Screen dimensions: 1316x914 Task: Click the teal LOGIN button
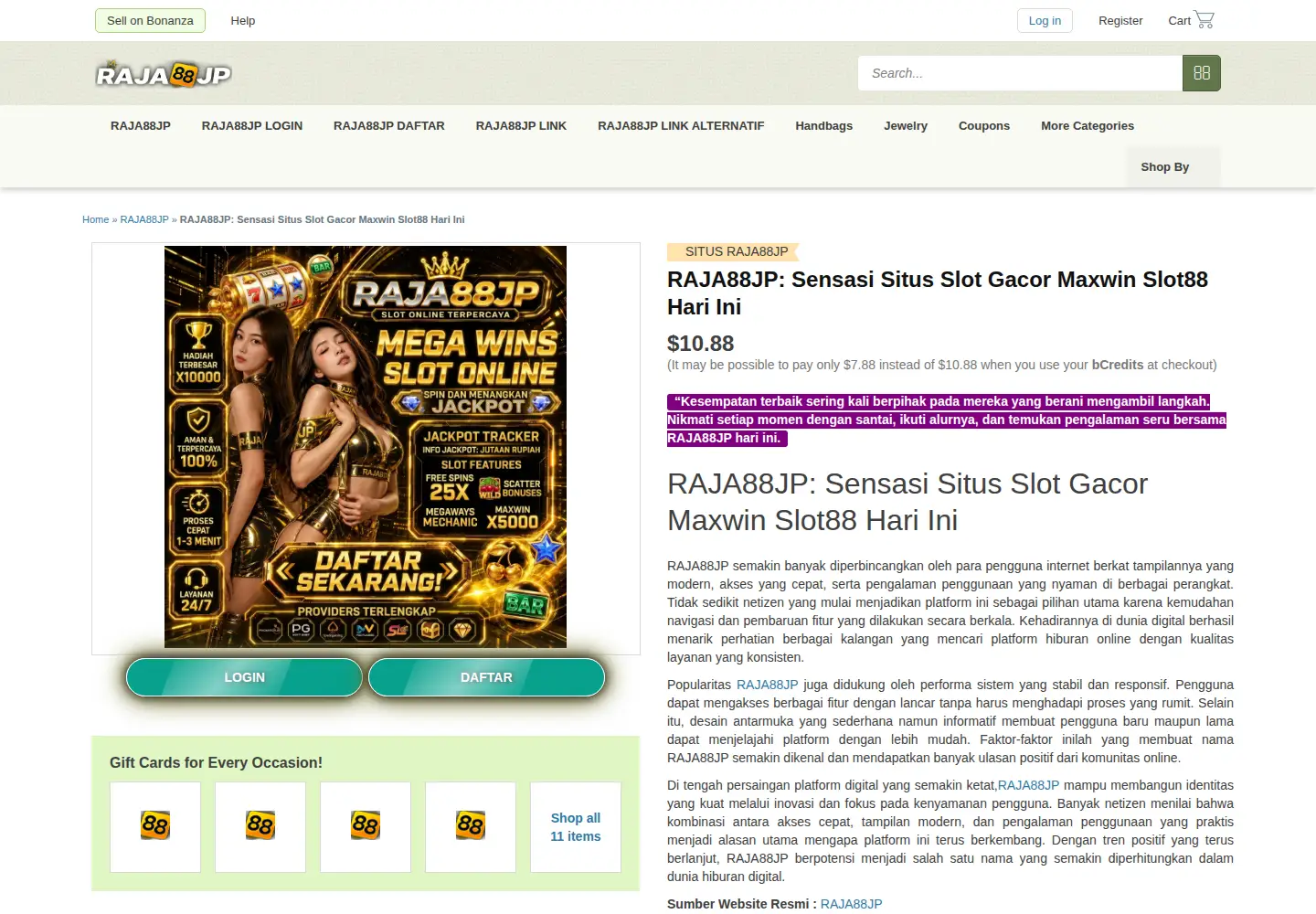[x=244, y=677]
